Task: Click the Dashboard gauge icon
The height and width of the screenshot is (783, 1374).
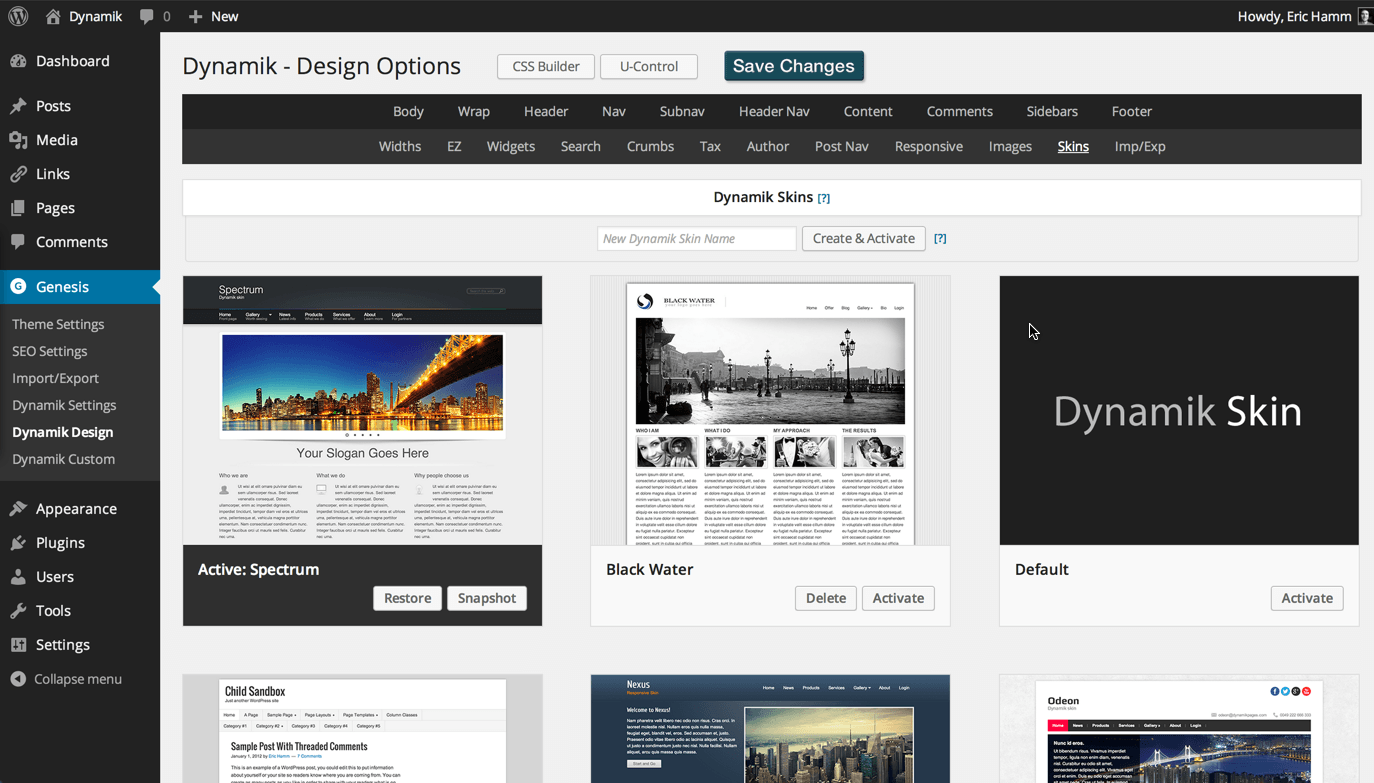Action: [18, 61]
